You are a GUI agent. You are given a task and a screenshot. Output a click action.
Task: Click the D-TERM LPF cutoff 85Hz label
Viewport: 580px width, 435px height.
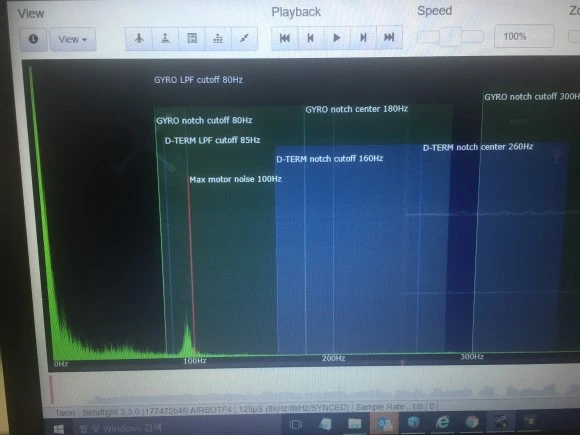[x=212, y=140]
